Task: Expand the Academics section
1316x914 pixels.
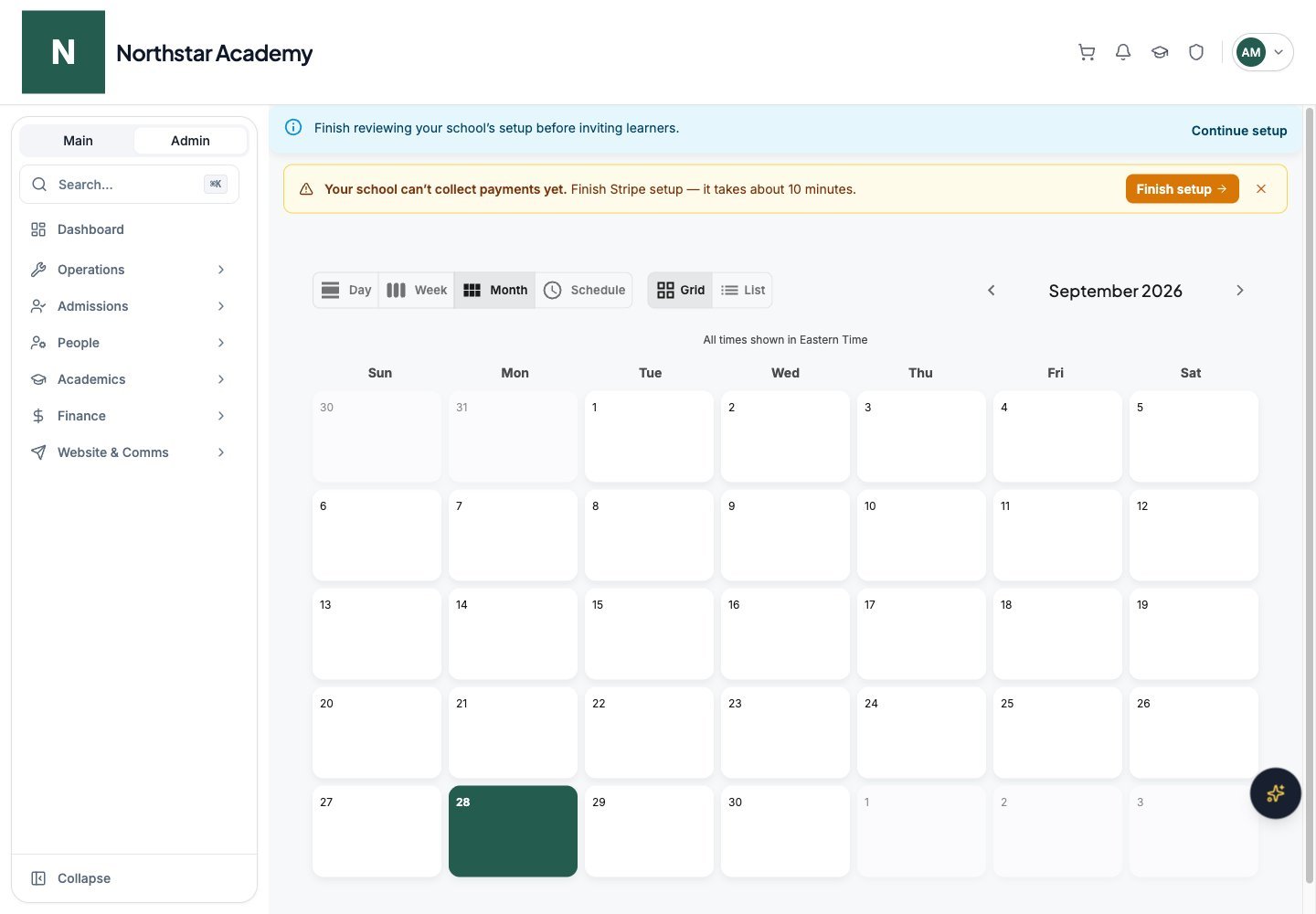Action: coord(129,379)
